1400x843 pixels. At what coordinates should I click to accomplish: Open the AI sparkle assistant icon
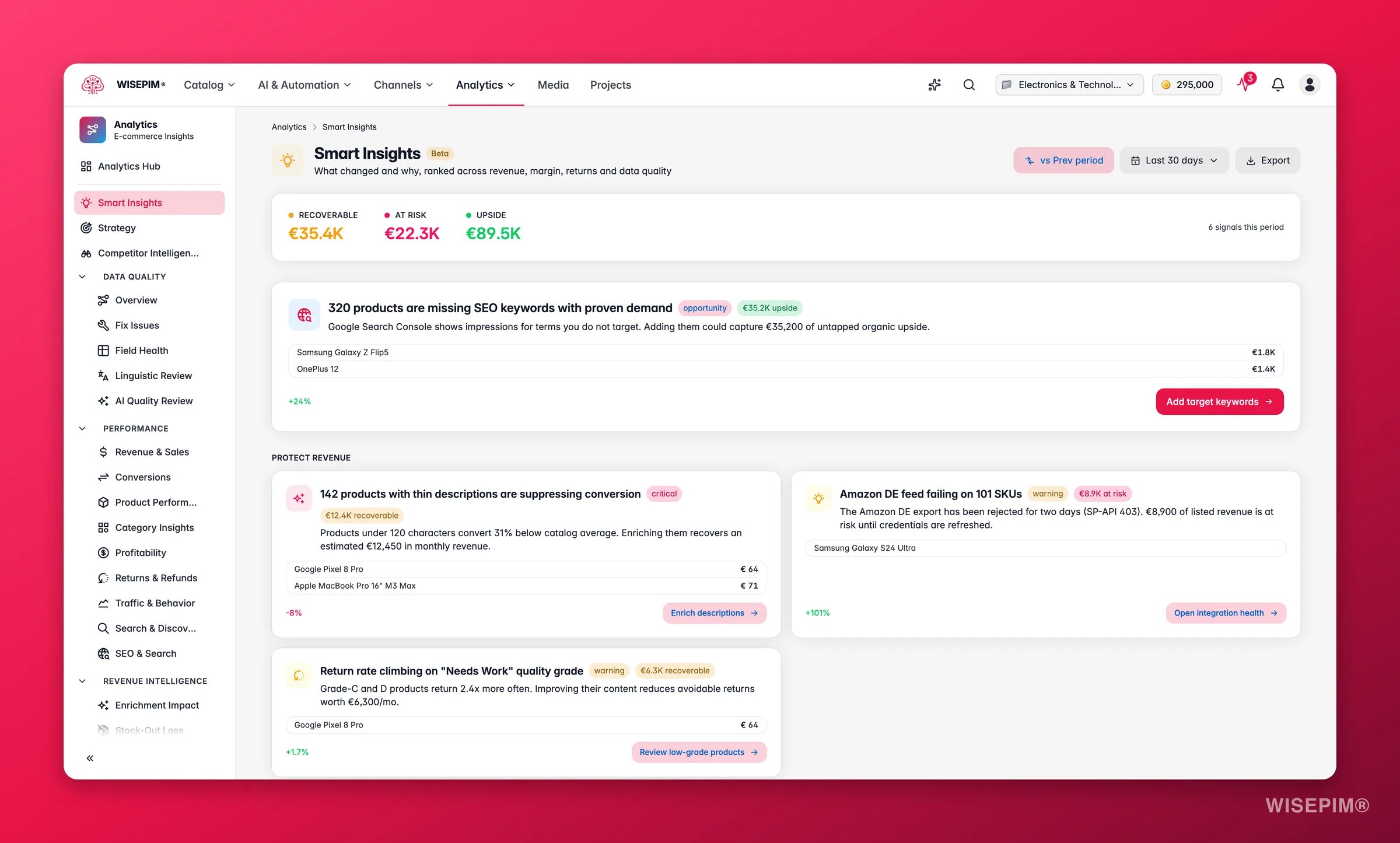(x=935, y=85)
